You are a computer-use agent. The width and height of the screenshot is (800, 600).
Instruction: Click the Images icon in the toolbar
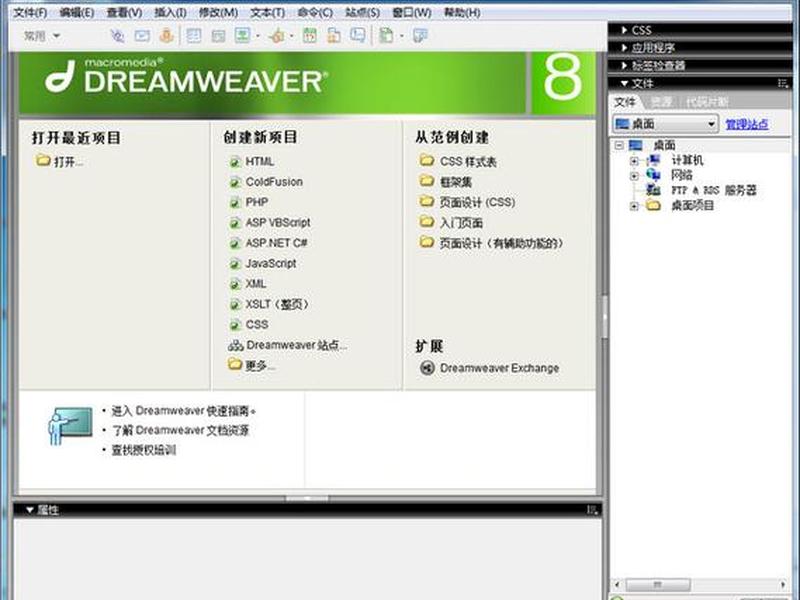[x=242, y=35]
